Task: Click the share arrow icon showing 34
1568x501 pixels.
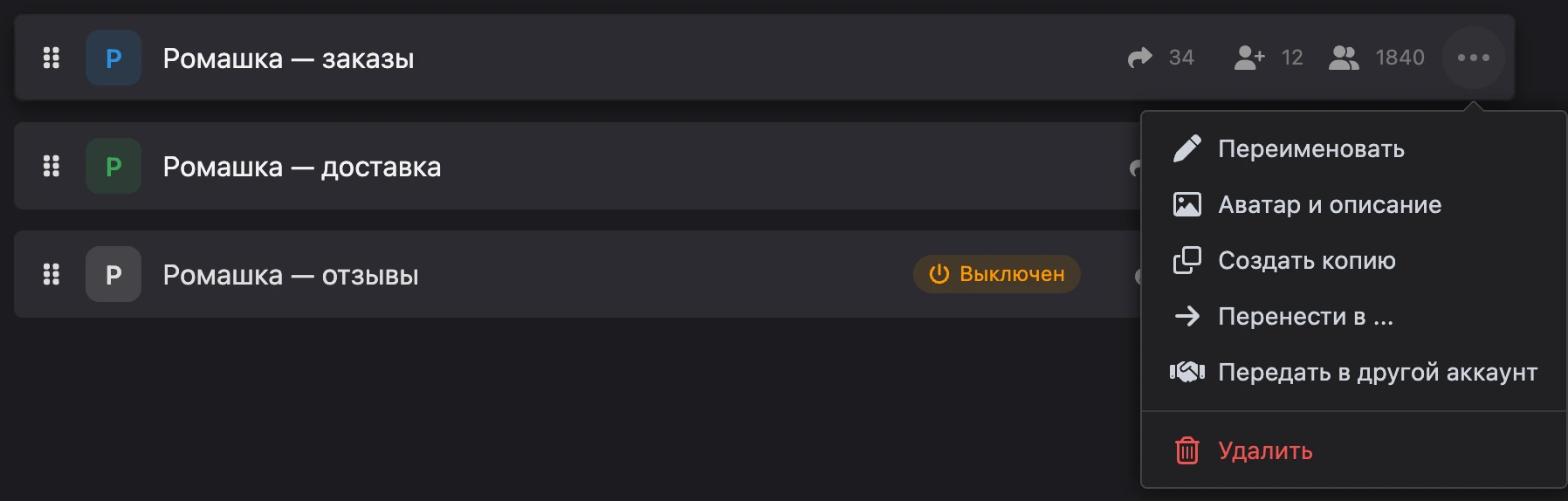Action: (x=1139, y=58)
